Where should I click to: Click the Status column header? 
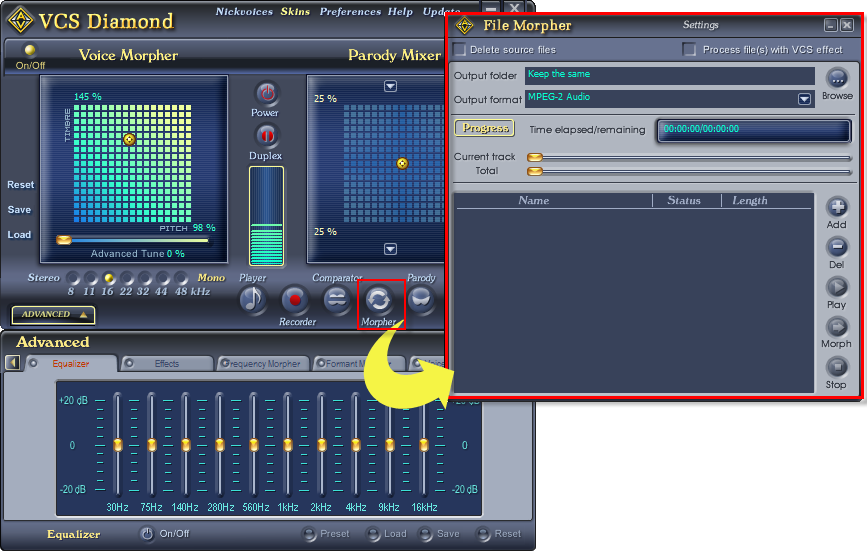(686, 201)
